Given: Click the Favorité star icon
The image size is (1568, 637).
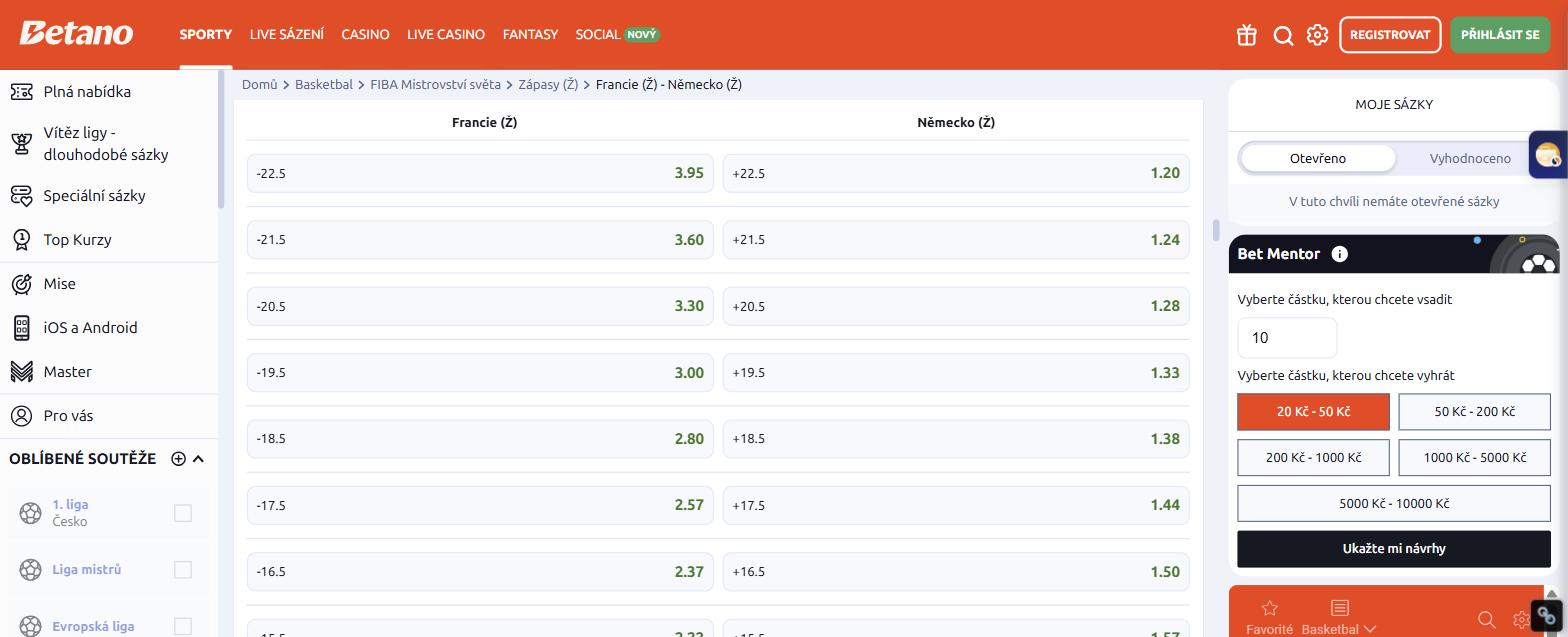Looking at the screenshot, I should click(1269, 608).
